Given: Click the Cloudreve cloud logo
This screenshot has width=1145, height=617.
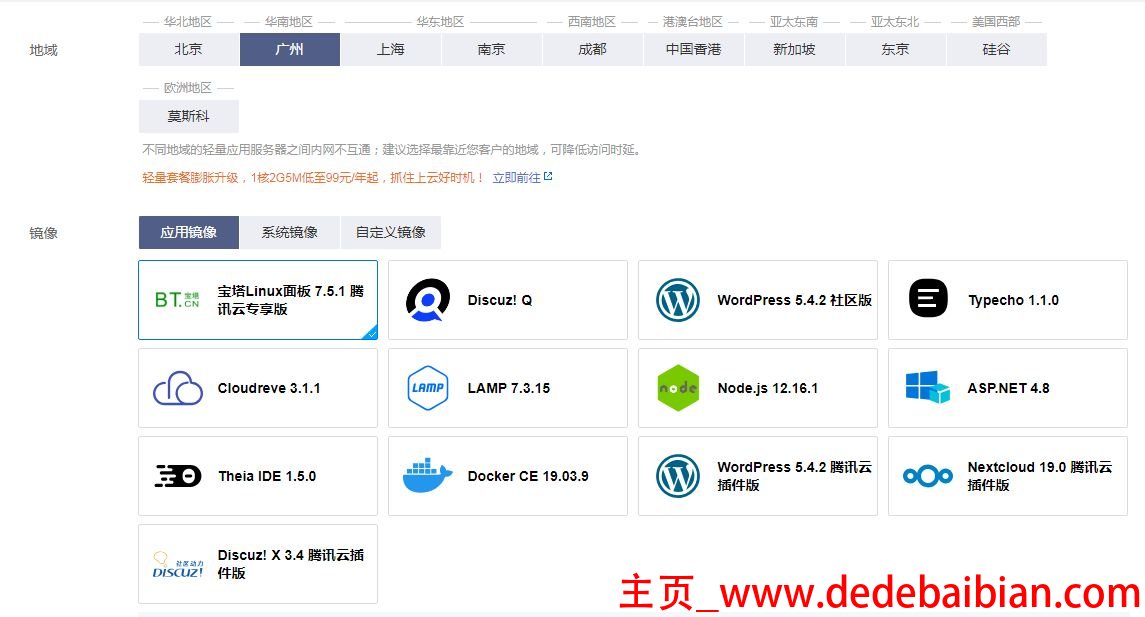Looking at the screenshot, I should [x=177, y=388].
